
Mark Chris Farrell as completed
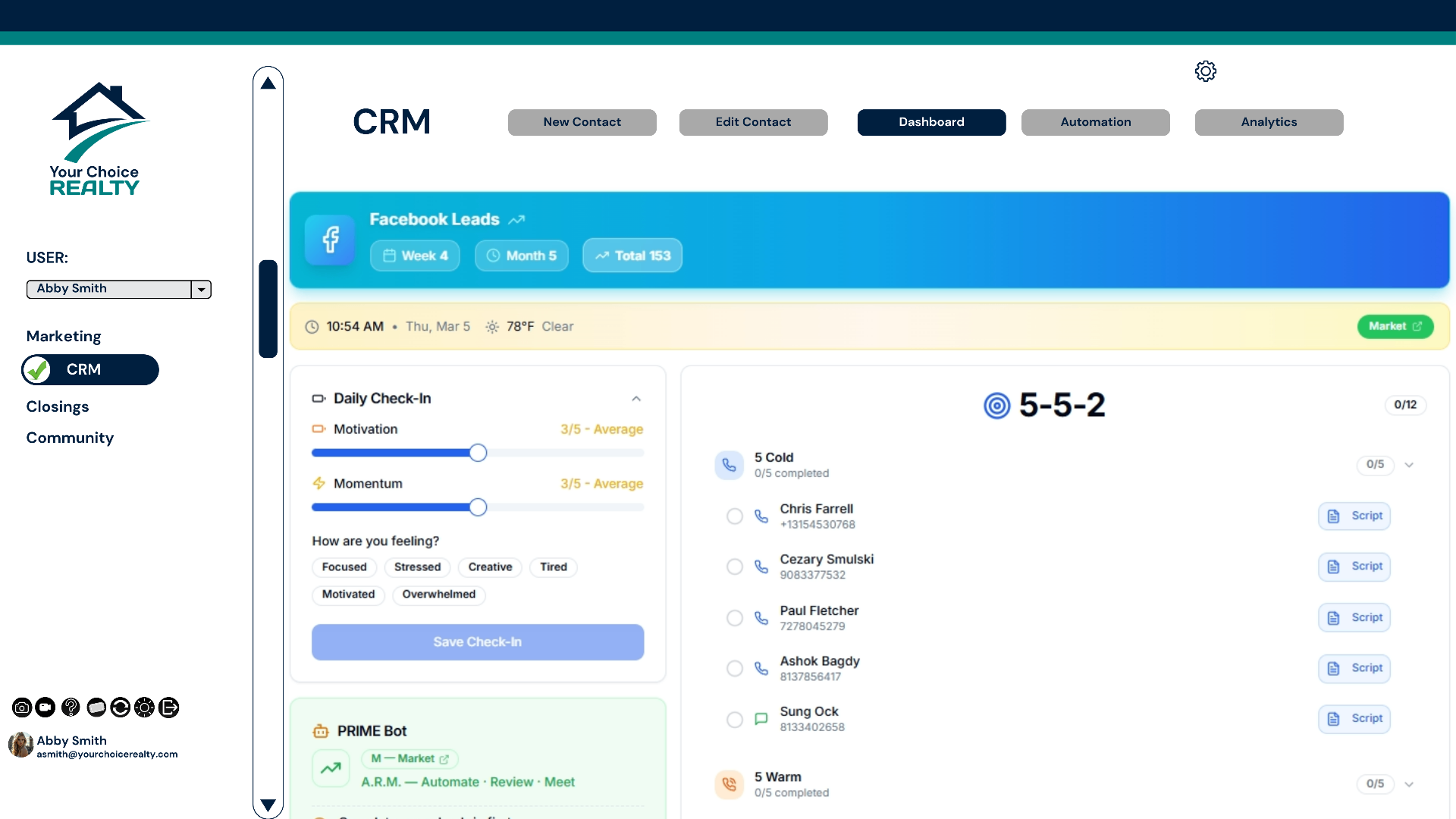[x=735, y=516]
